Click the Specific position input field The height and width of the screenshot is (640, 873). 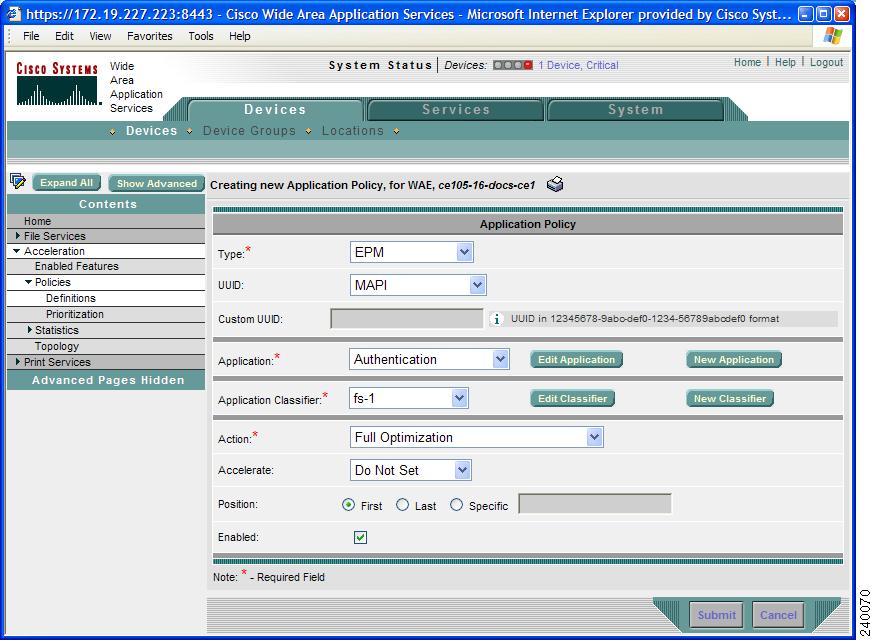click(x=595, y=504)
